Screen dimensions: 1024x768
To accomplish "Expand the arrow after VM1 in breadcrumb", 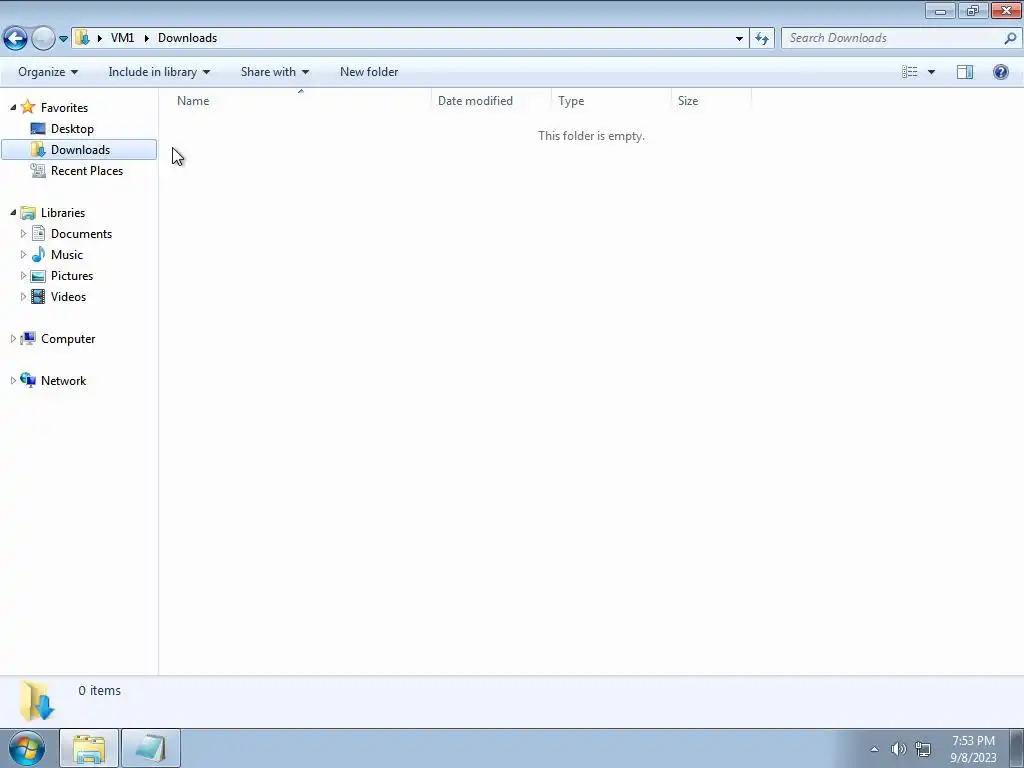I will (146, 38).
